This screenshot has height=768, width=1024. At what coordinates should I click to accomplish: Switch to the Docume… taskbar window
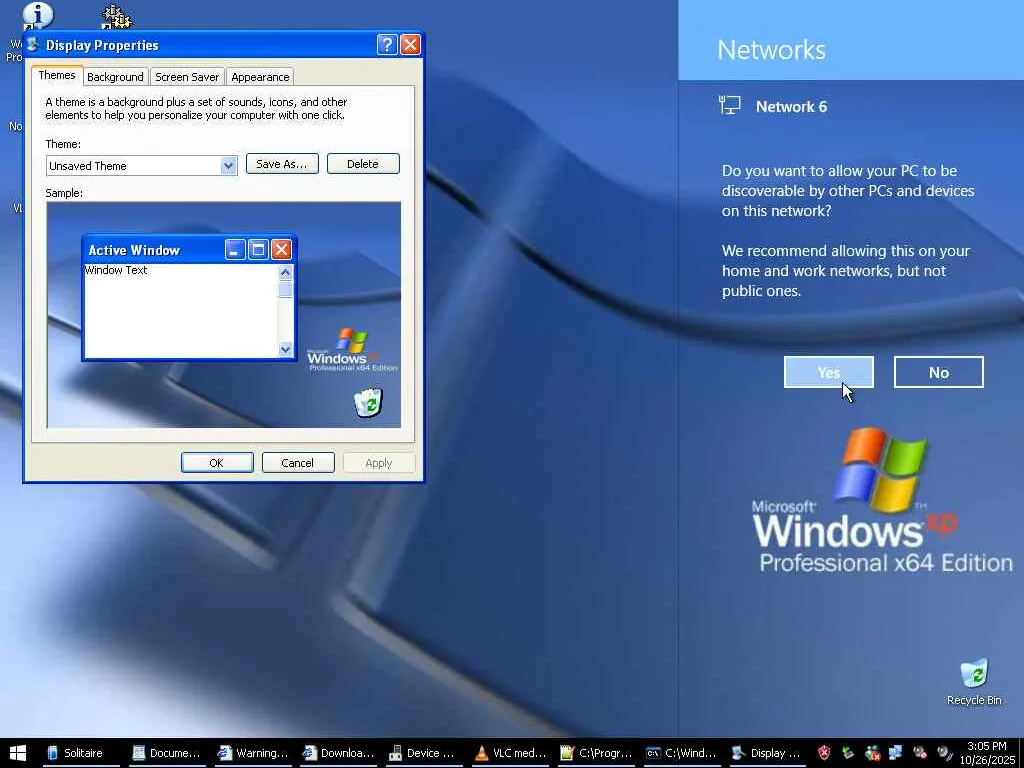[x=168, y=753]
